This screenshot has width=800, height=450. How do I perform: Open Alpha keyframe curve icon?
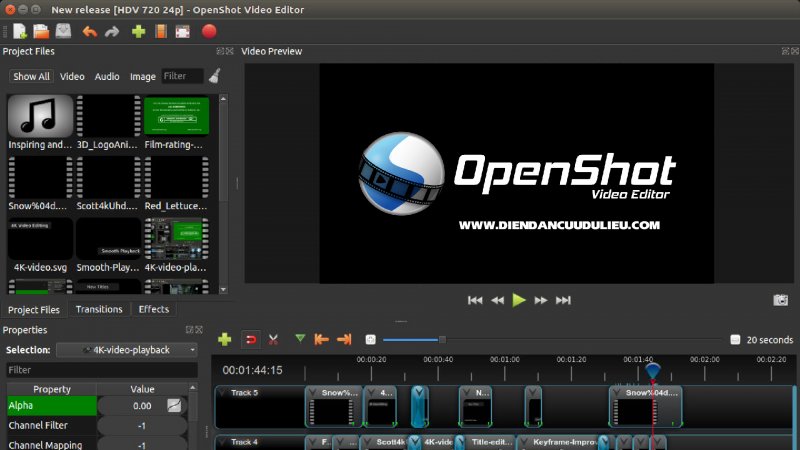click(x=174, y=406)
